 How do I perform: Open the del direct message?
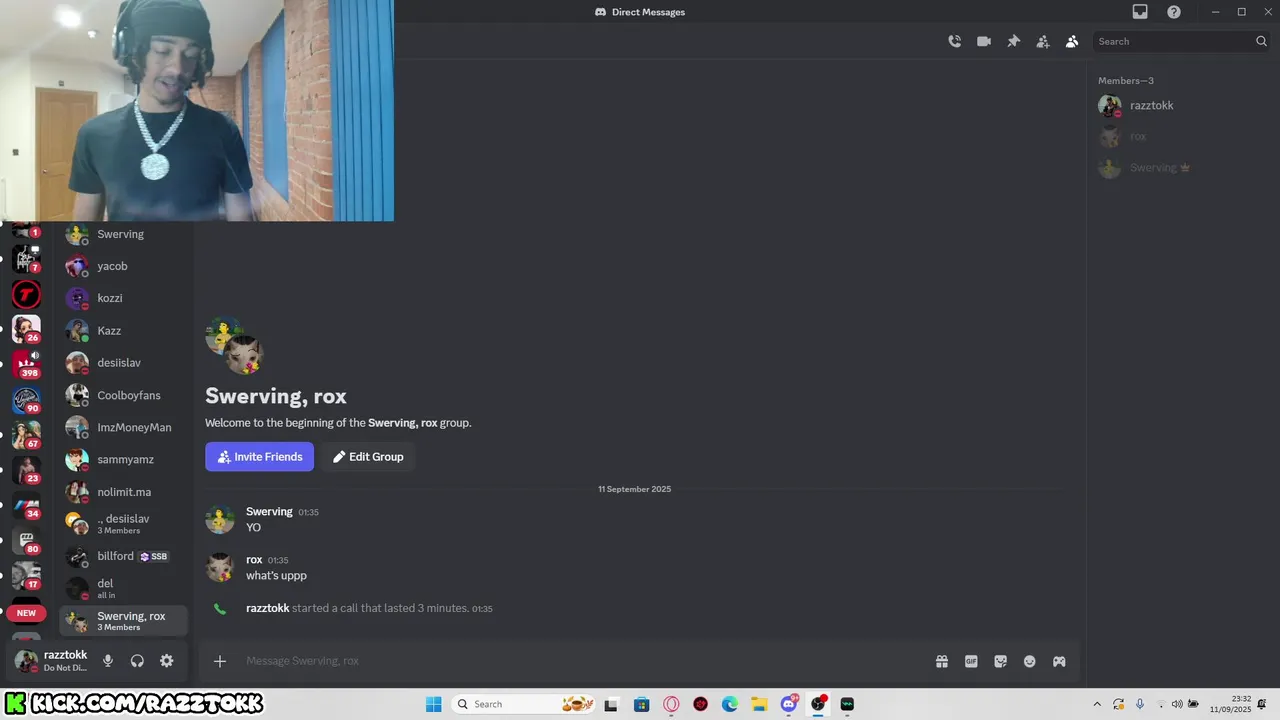pyautogui.click(x=124, y=588)
